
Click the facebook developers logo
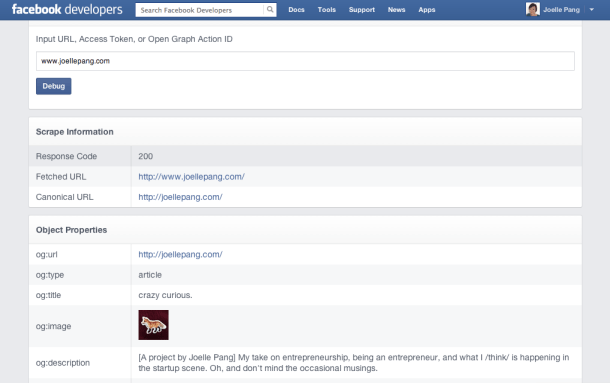pyautogui.click(x=67, y=9)
